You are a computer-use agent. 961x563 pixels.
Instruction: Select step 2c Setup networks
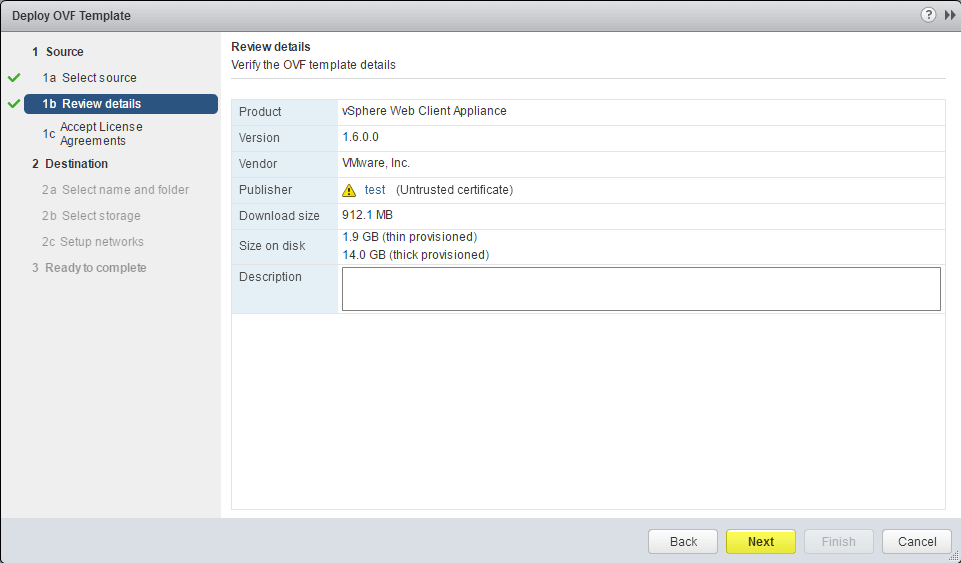point(93,241)
